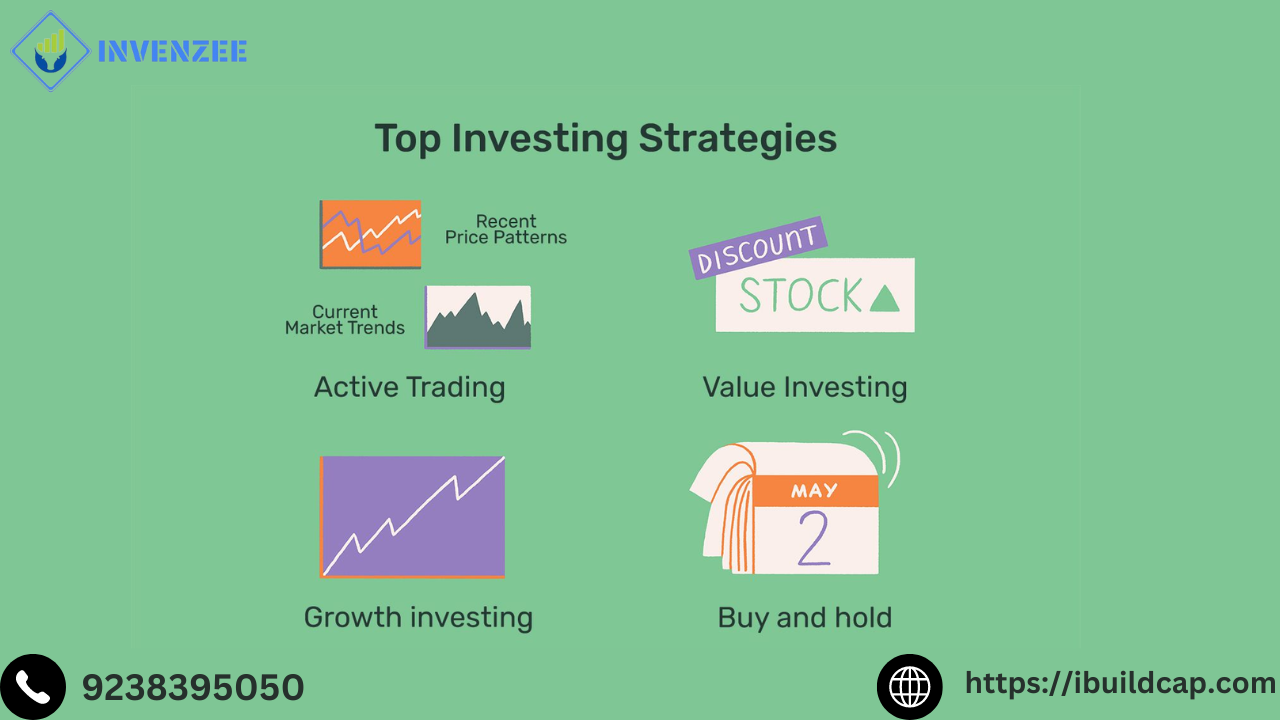The height and width of the screenshot is (720, 1280).
Task: Click the orange Recent Price Patterns chart
Action: point(370,234)
